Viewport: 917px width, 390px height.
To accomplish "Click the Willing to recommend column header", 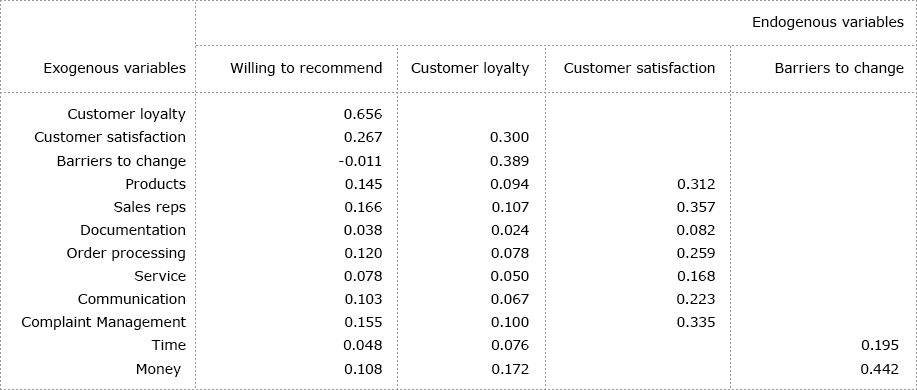I will pos(306,68).
